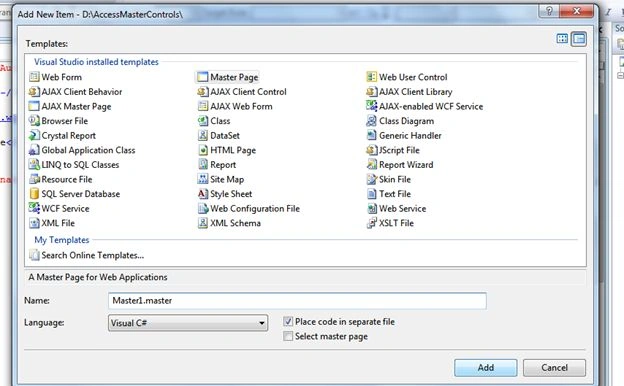Pick the Skin File icon
The image size is (624, 386).
click(x=371, y=179)
